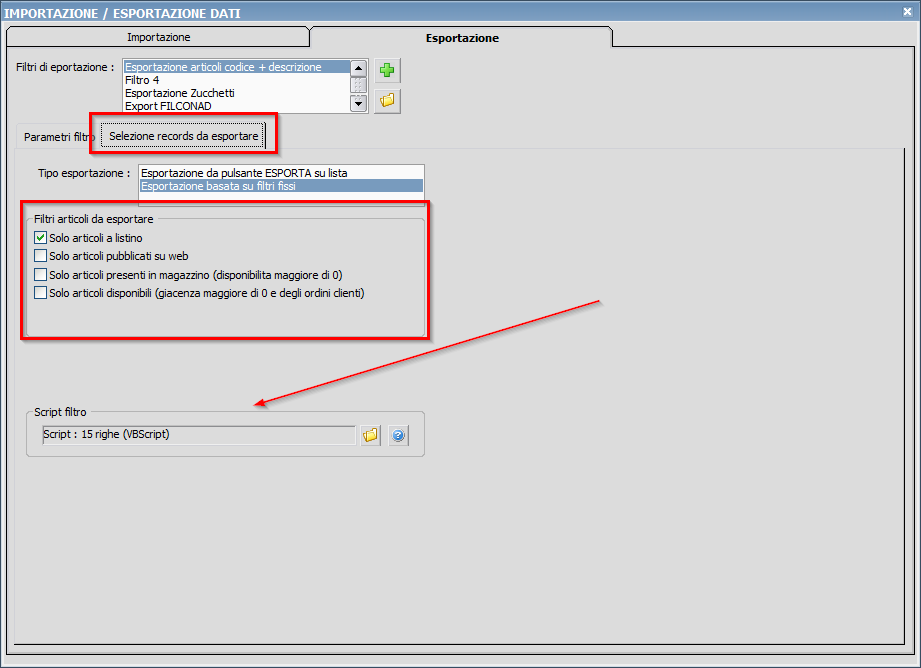Enable Solo articoli pubblicati su web
This screenshot has width=921, height=668.
click(x=41, y=256)
